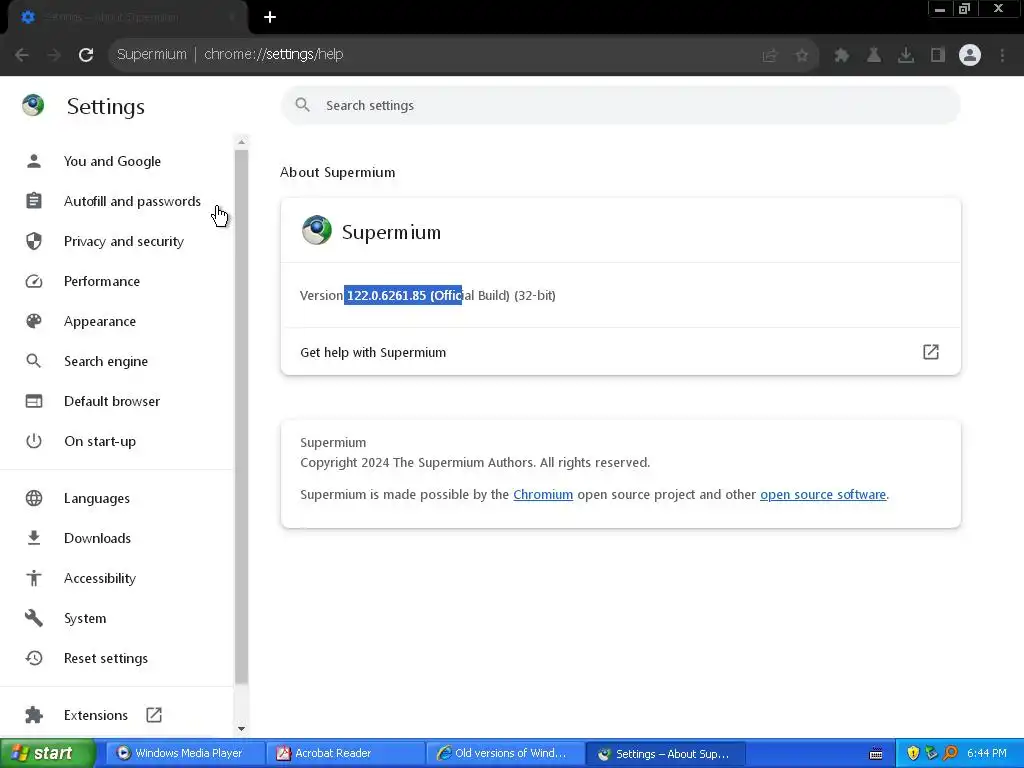Reload the settings page
Image resolution: width=1024 pixels, height=768 pixels.
(86, 55)
